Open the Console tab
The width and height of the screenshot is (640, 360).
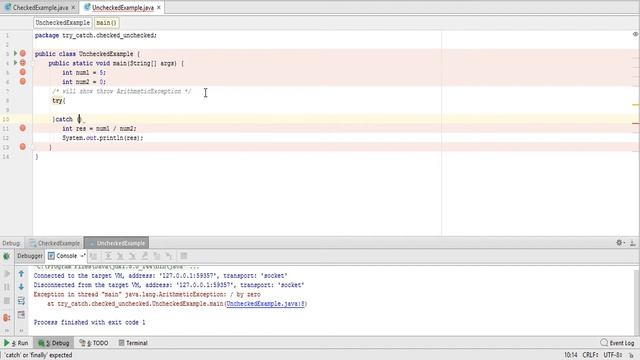pyautogui.click(x=67, y=256)
